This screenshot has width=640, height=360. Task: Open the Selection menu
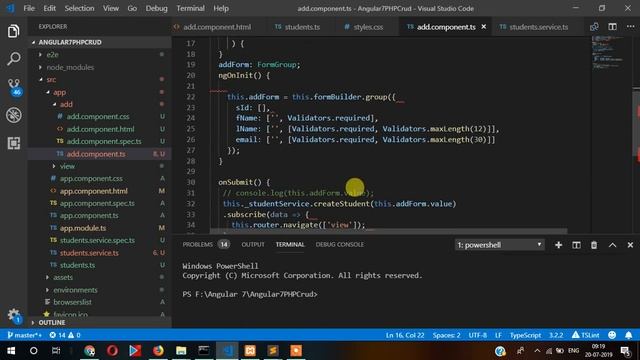pyautogui.click(x=79, y=8)
